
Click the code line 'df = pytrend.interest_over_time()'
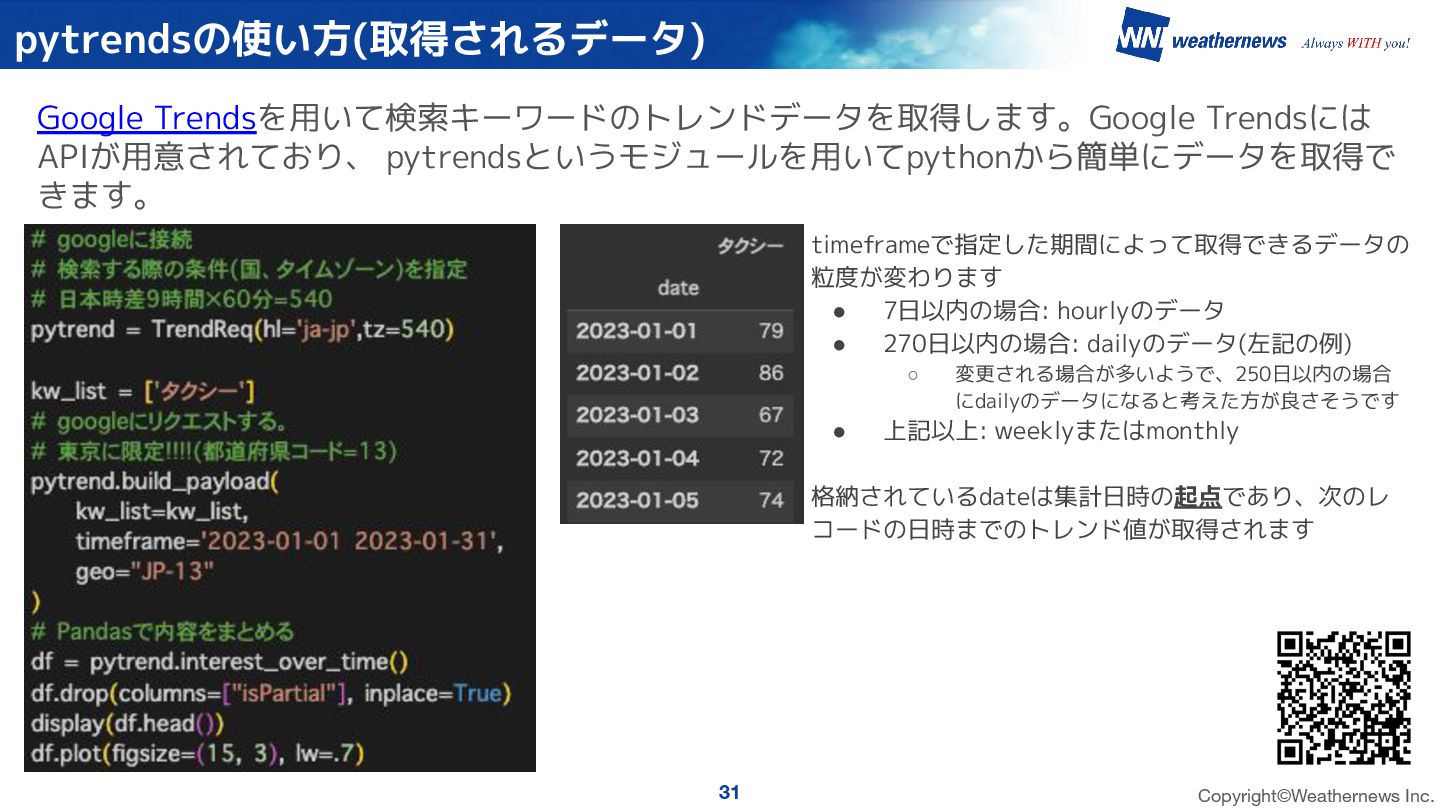pos(219,662)
